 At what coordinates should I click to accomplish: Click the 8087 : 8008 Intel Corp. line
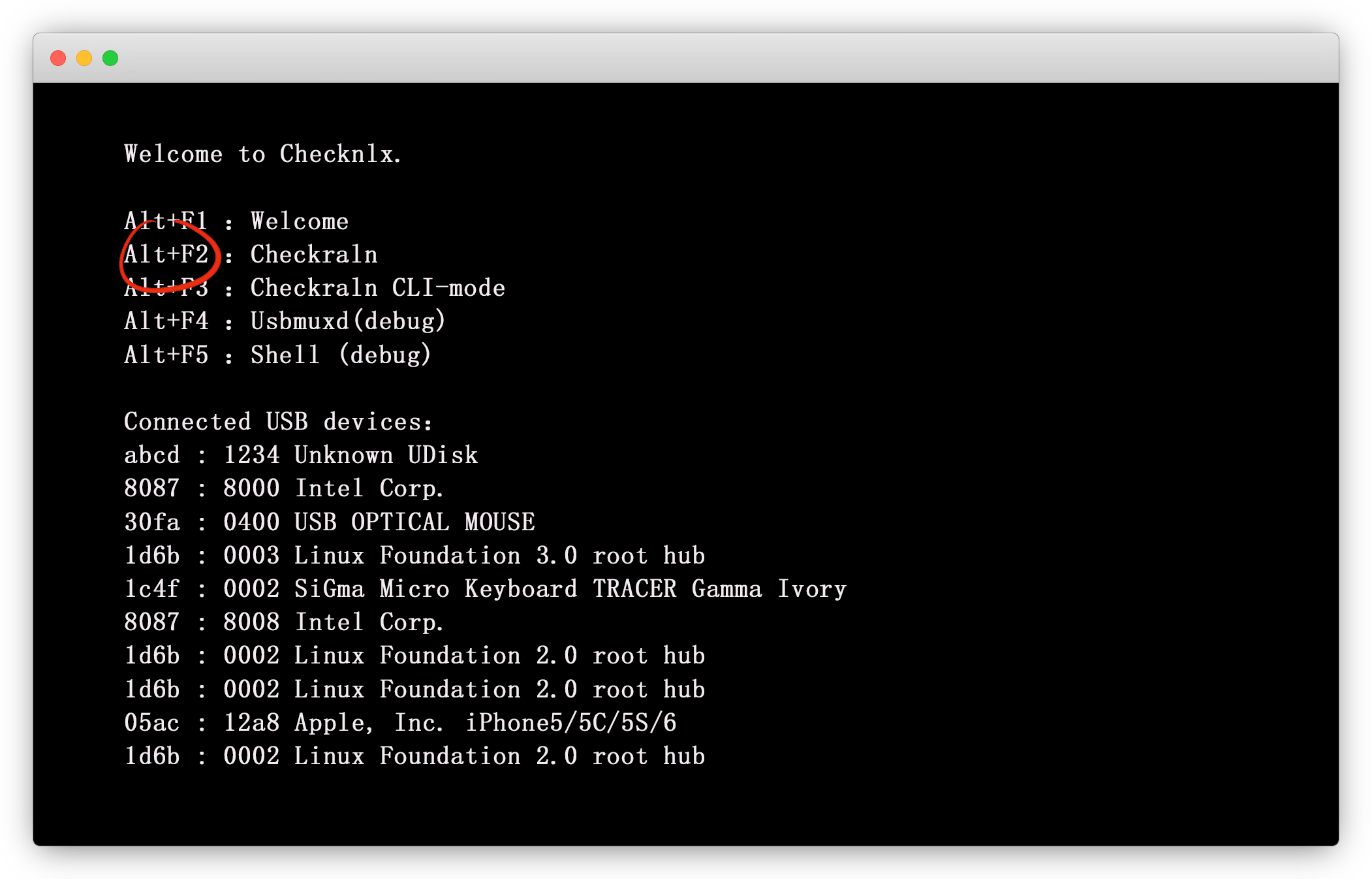284,622
